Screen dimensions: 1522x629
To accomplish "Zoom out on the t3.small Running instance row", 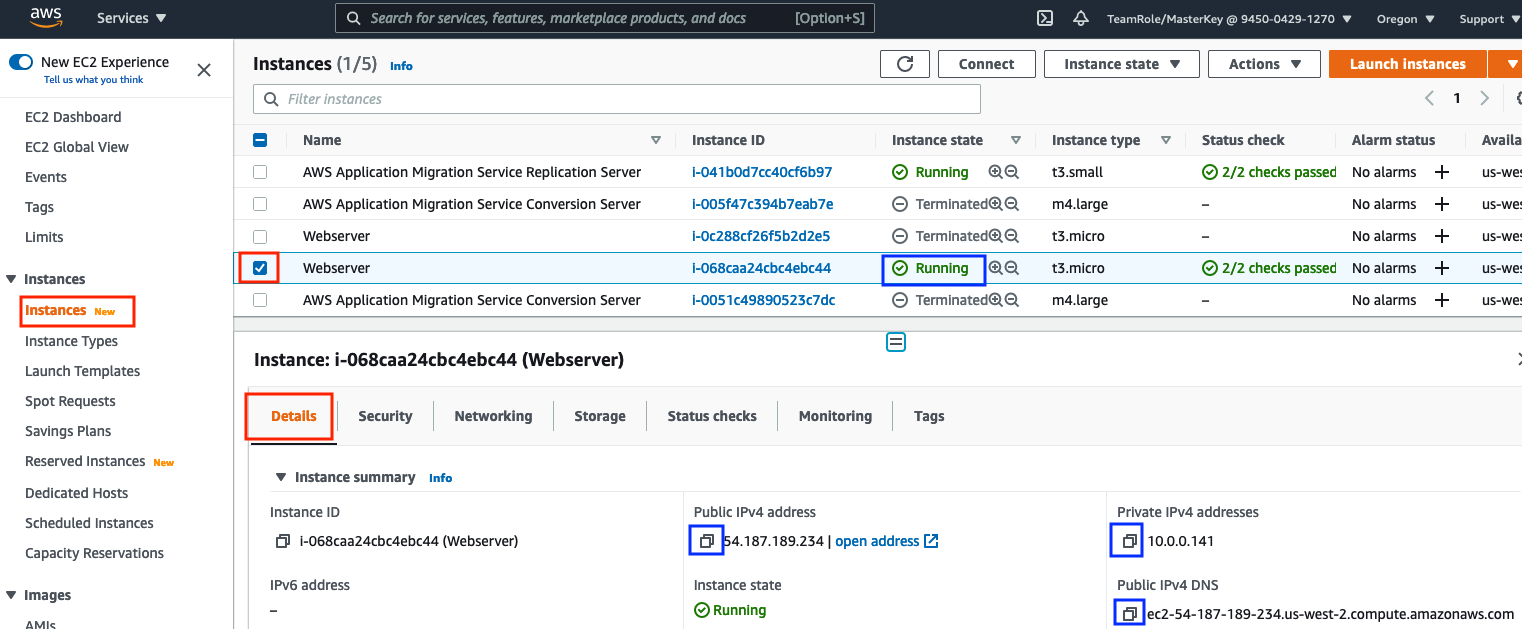I will pyautogui.click(x=1012, y=172).
